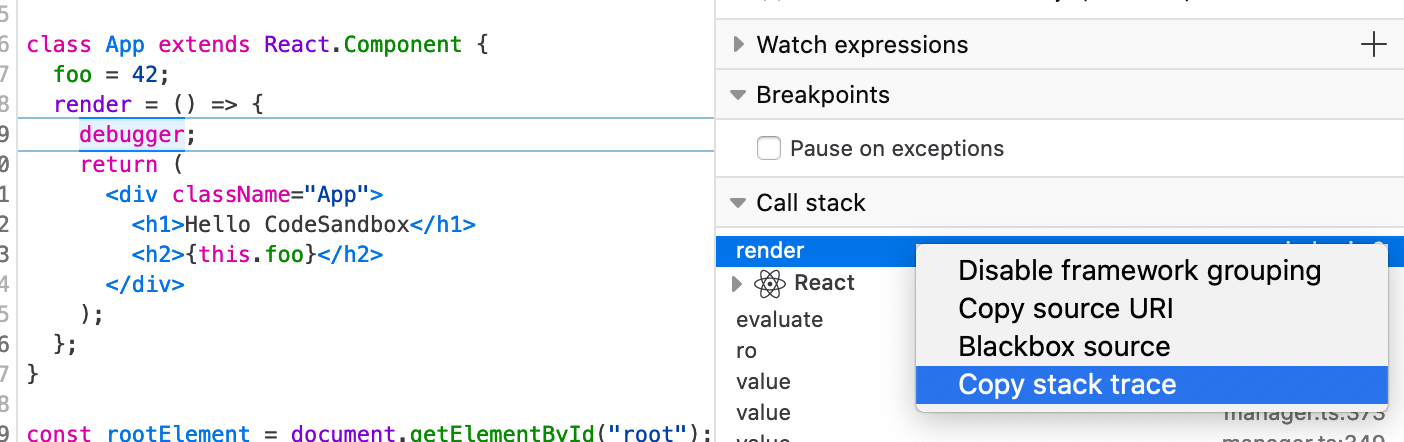
Task: Add a new watch expression with plus icon
Action: 1375,45
